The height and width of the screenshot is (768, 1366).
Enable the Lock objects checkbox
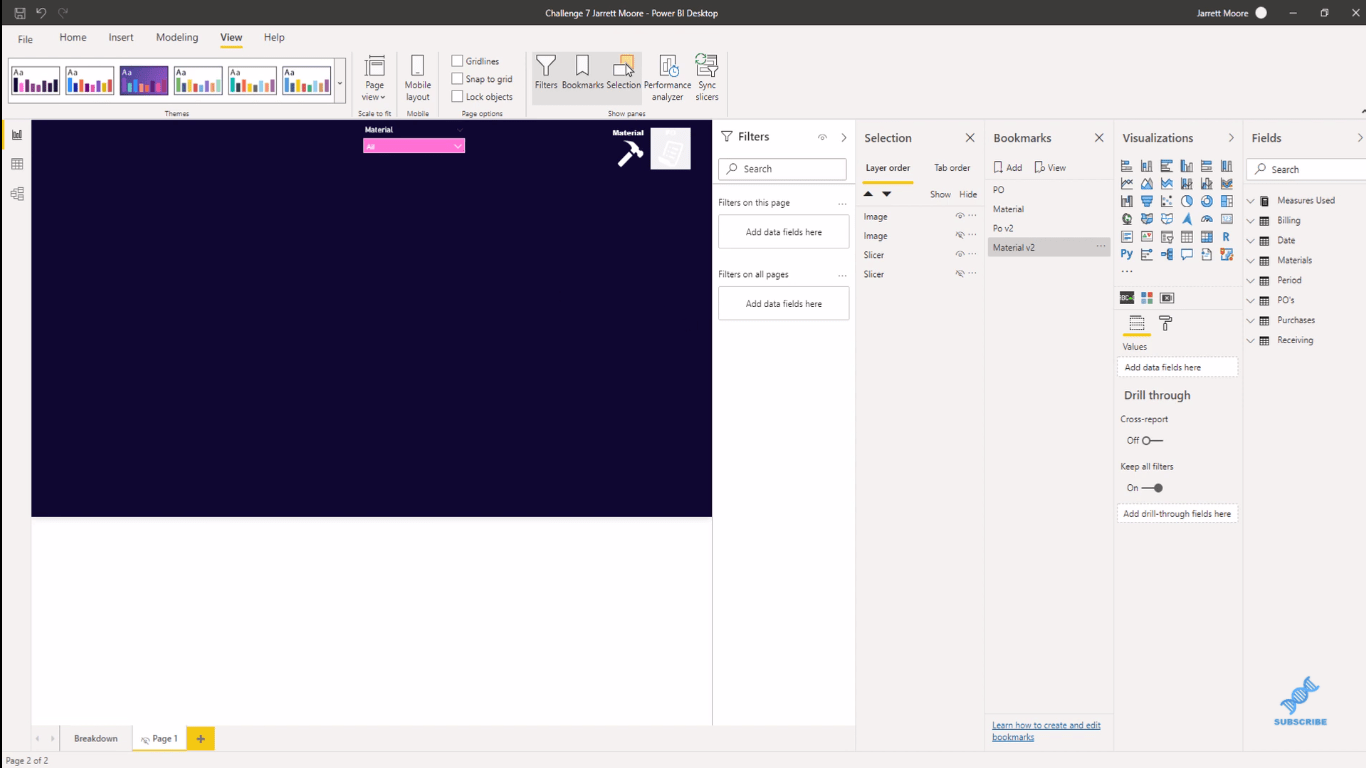coord(457,97)
